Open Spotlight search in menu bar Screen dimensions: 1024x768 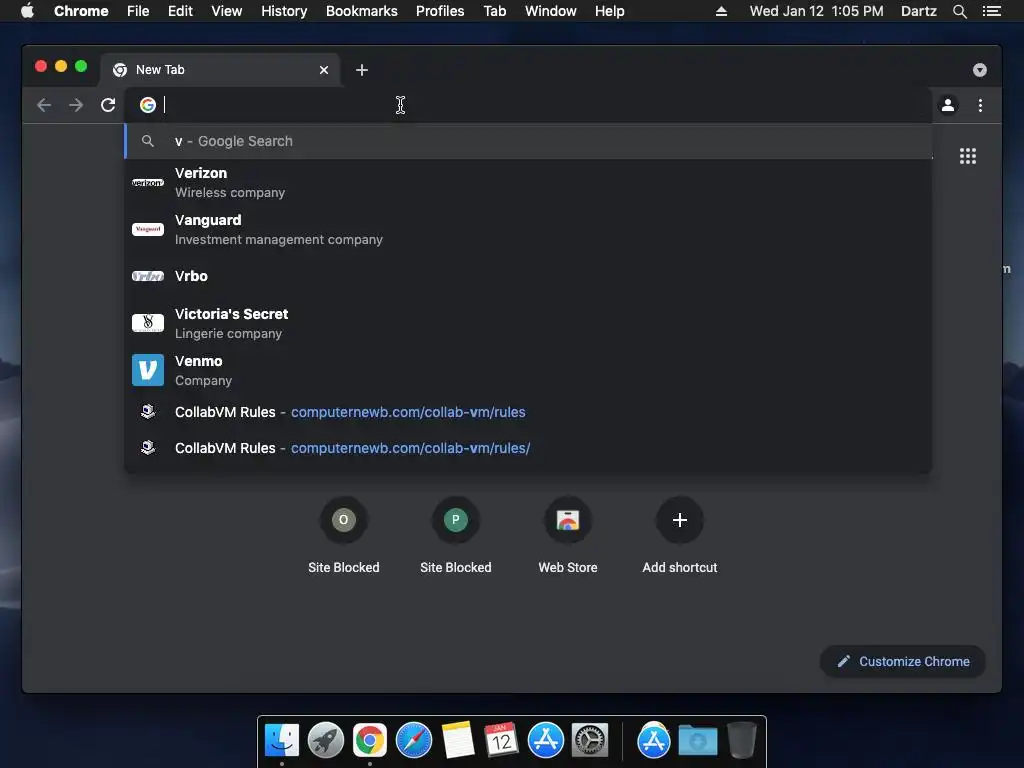(x=959, y=11)
